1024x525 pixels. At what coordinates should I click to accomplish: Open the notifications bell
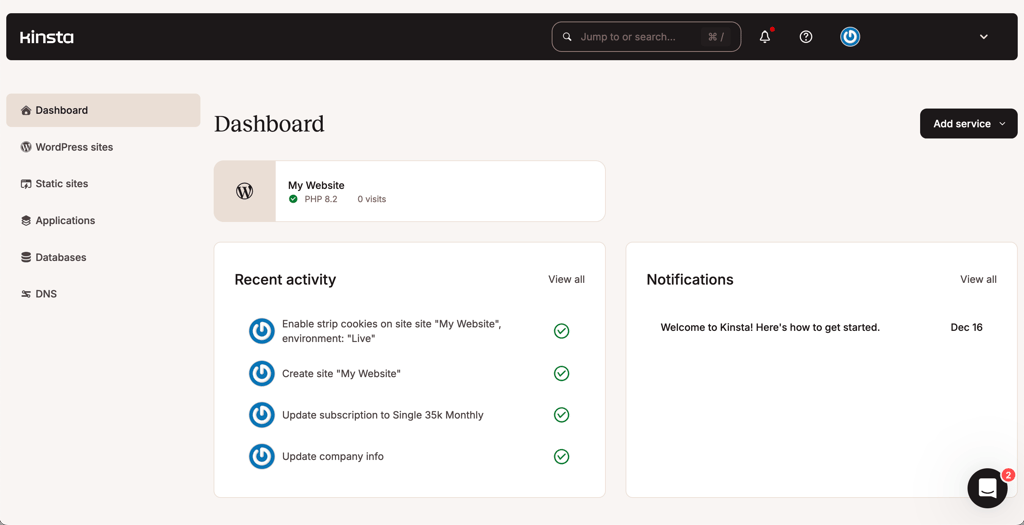(765, 37)
